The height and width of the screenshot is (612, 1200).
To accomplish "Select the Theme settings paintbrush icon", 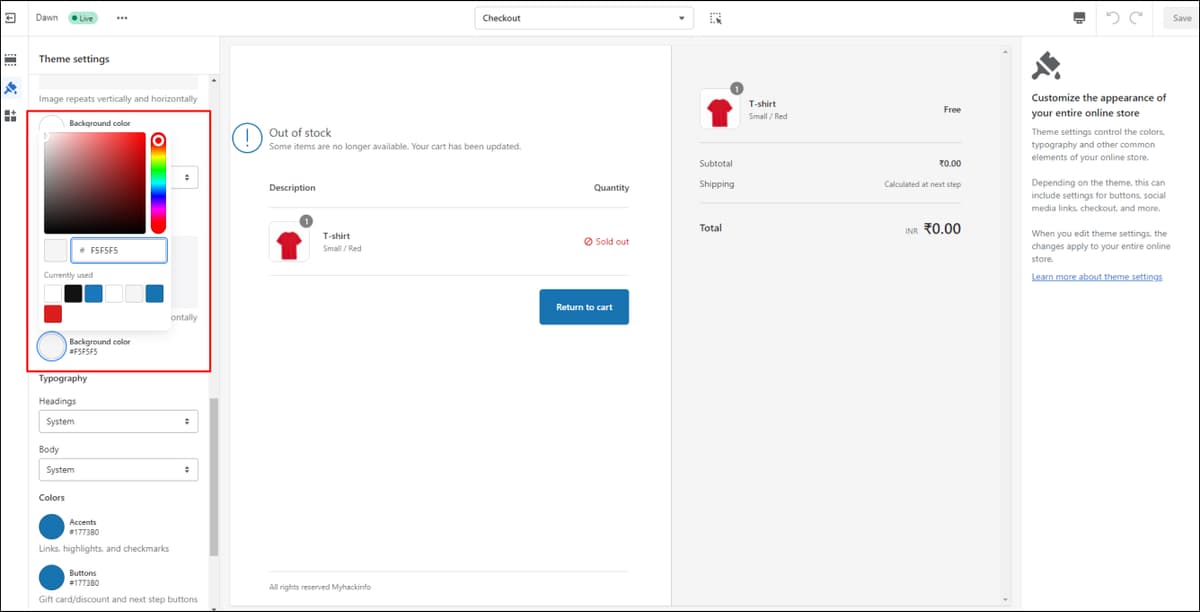I will pyautogui.click(x=10, y=88).
